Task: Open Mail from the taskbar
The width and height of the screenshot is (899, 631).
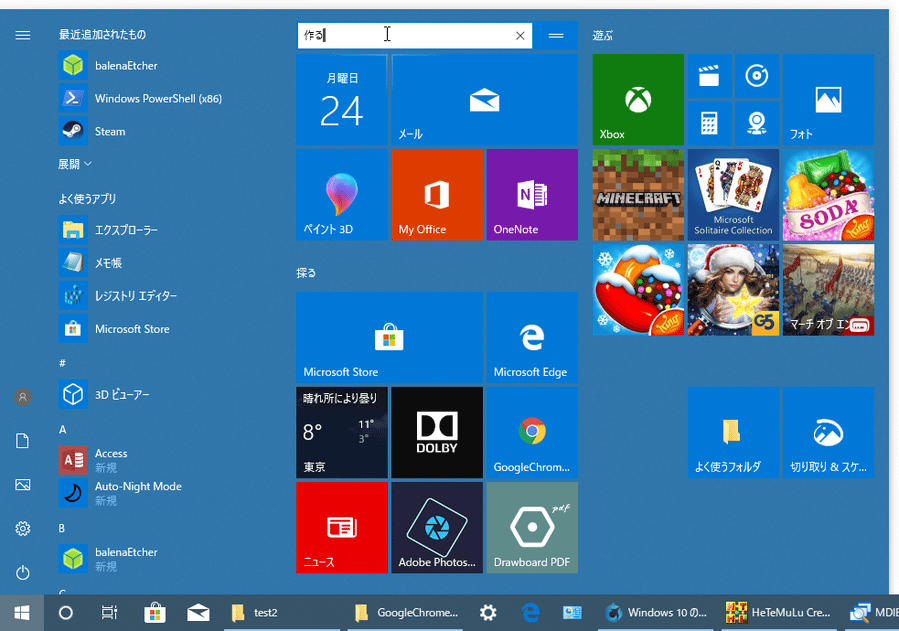Action: [x=198, y=613]
